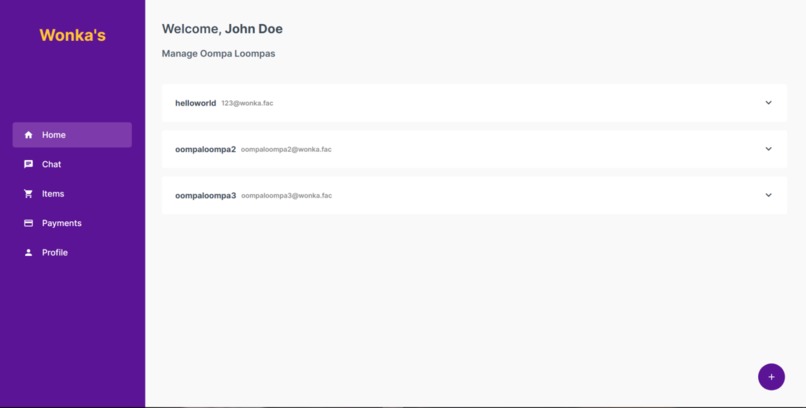
Task: Click the Home house icon in sidebar
Action: coord(29,135)
